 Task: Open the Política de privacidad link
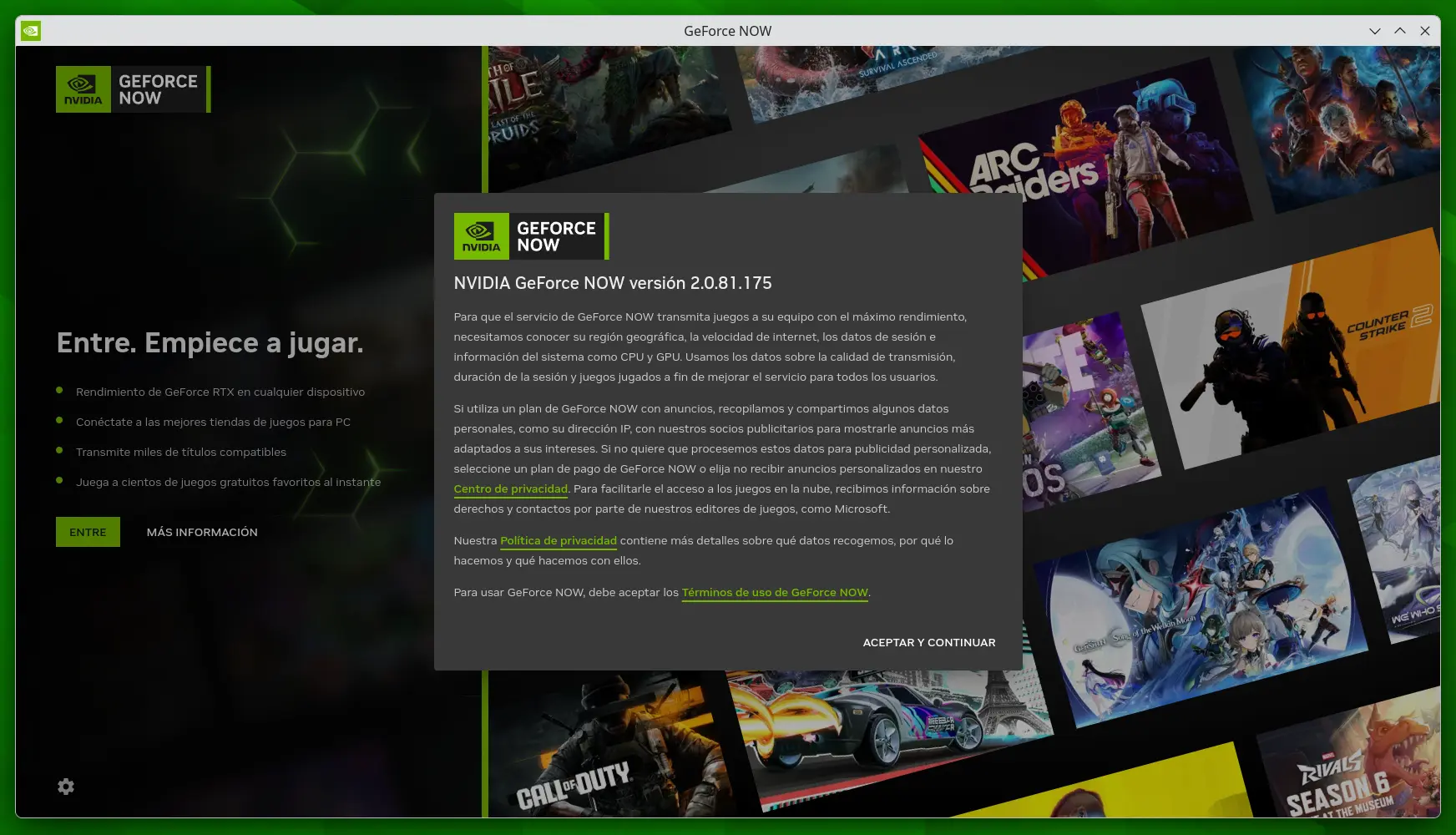click(x=558, y=541)
